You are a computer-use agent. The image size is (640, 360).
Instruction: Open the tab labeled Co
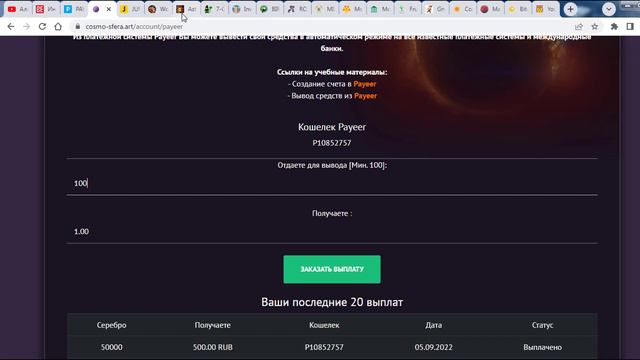pos(463,9)
